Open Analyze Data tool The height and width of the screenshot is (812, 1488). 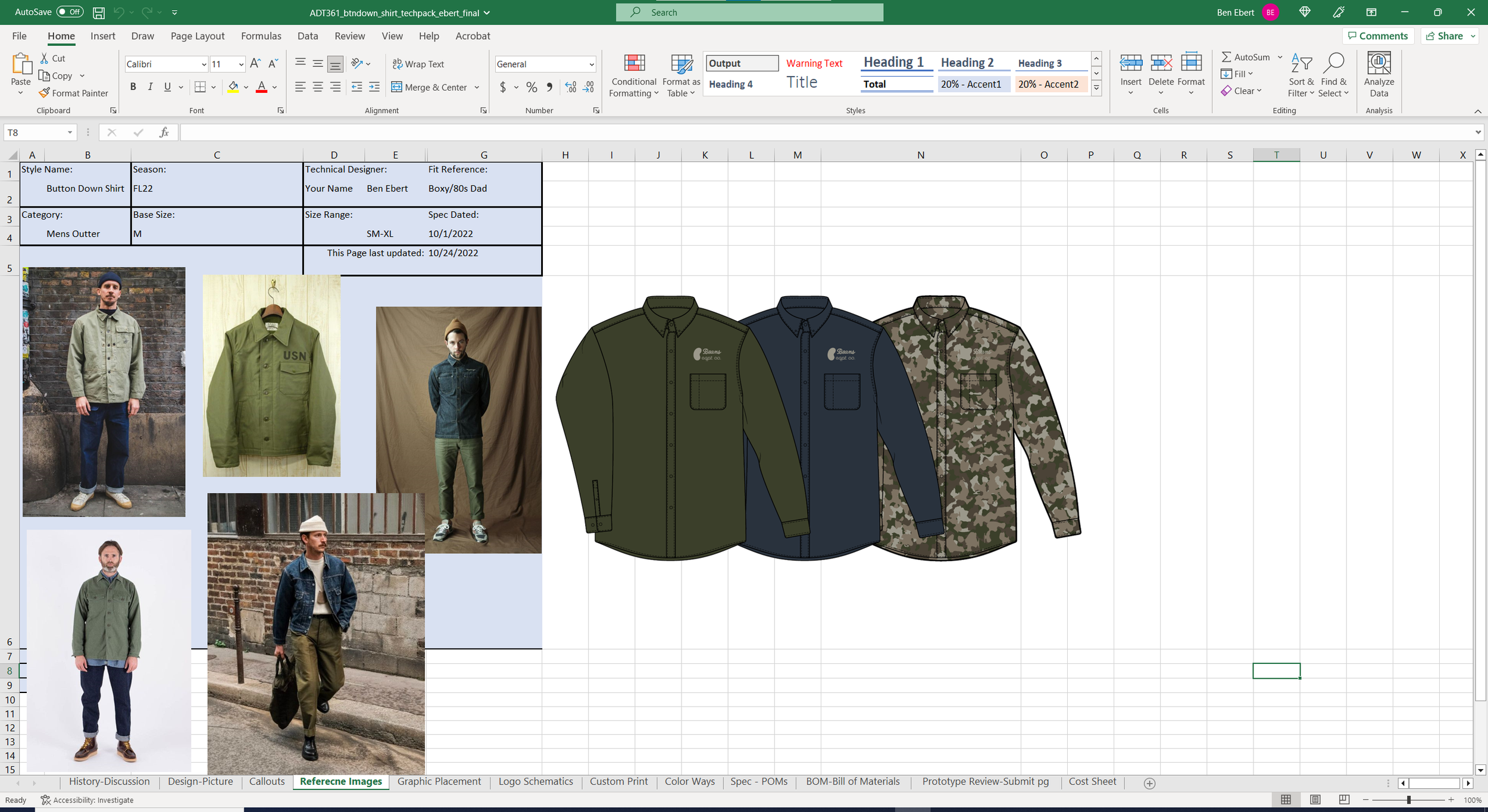pos(1378,64)
